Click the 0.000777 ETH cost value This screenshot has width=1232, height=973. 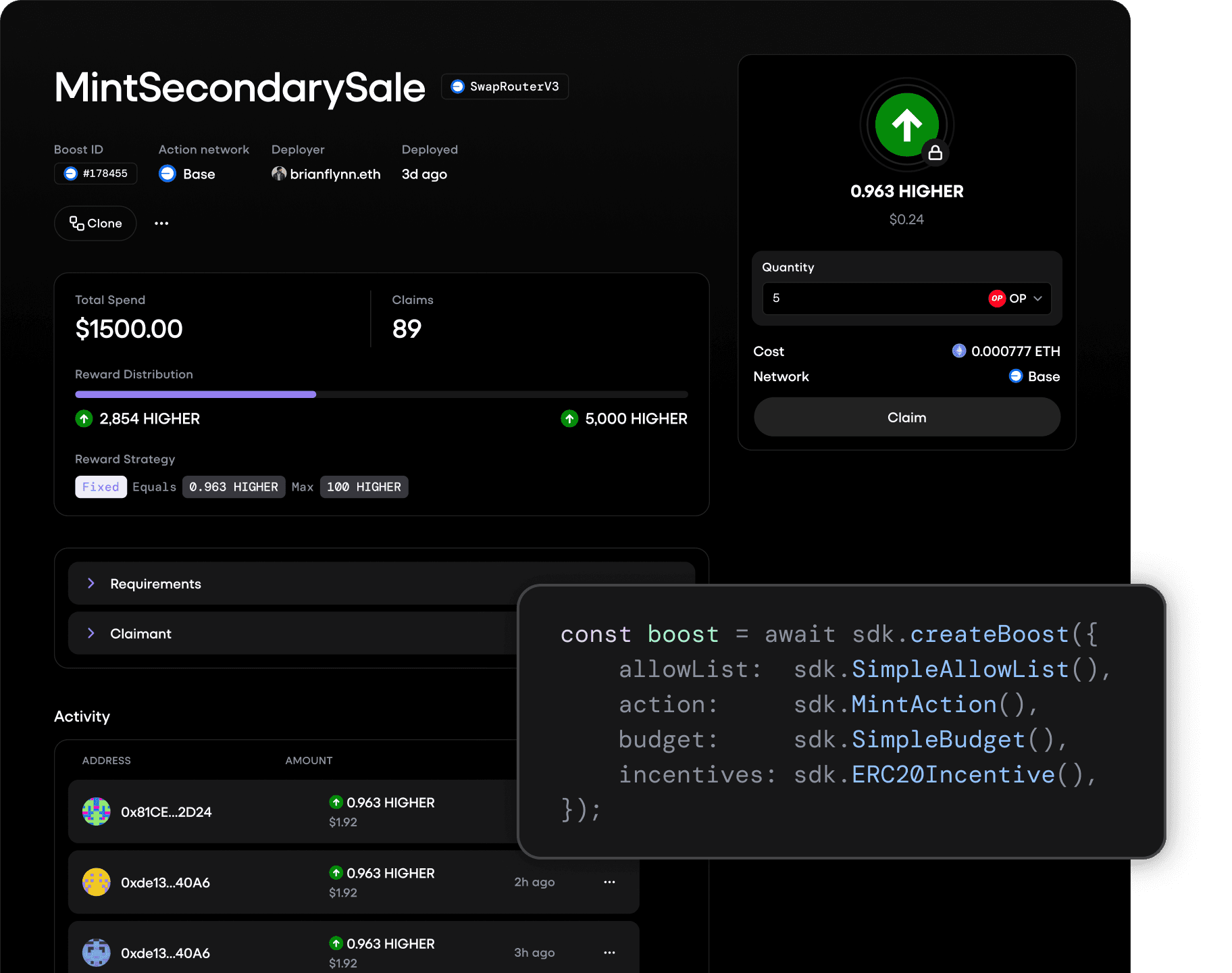(1015, 351)
